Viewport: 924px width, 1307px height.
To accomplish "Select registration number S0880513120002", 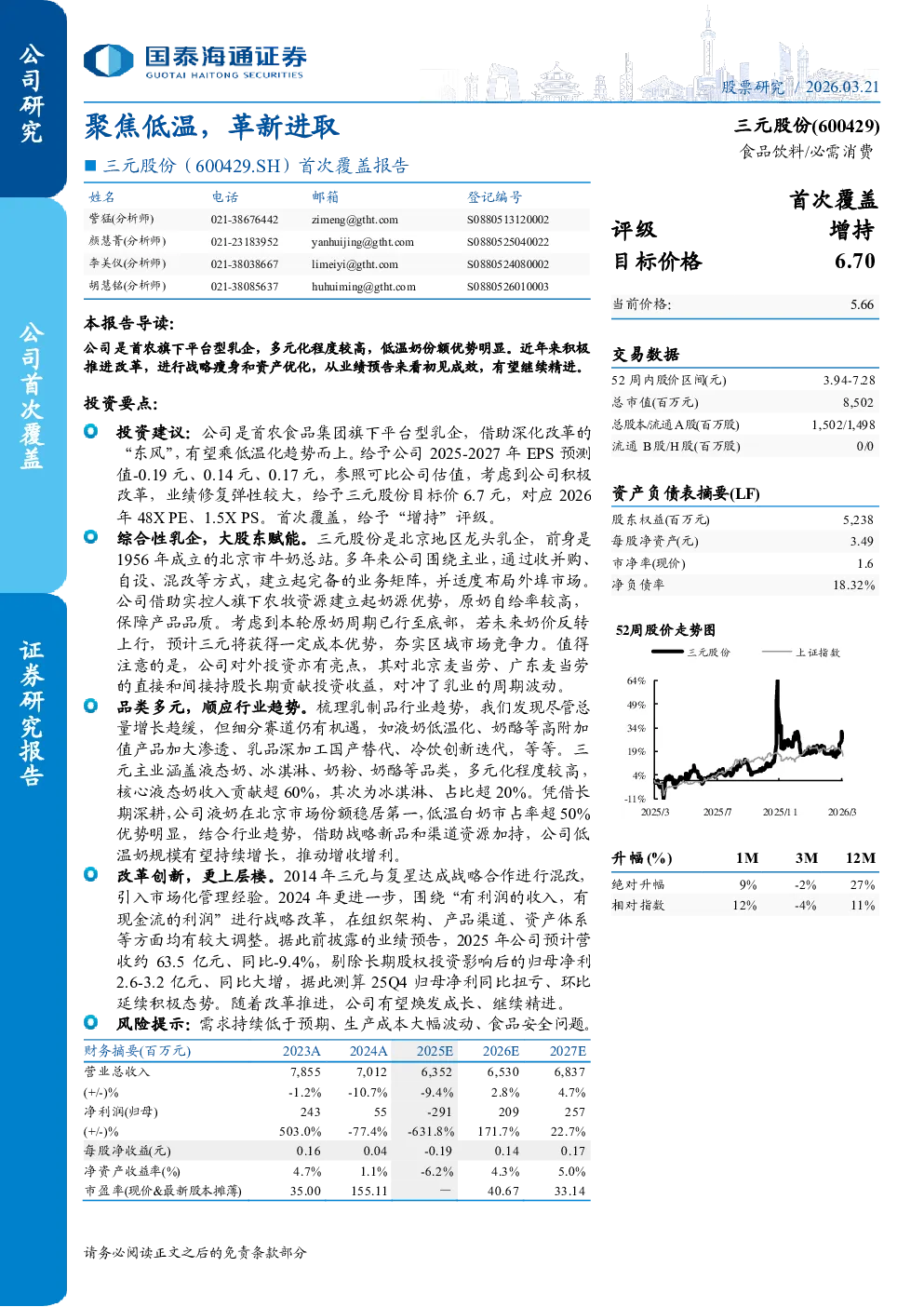I will click(508, 220).
